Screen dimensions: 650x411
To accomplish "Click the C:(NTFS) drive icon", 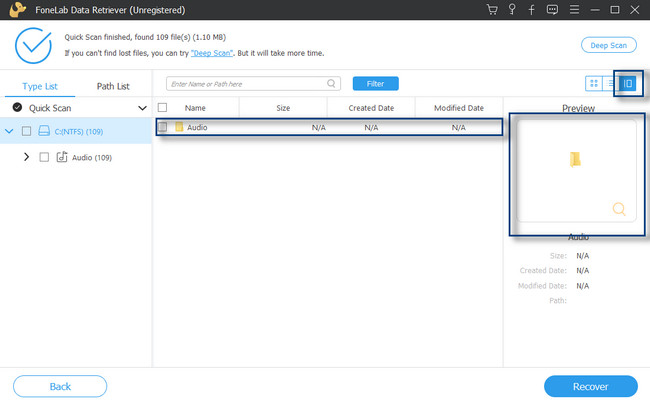I will point(44,131).
